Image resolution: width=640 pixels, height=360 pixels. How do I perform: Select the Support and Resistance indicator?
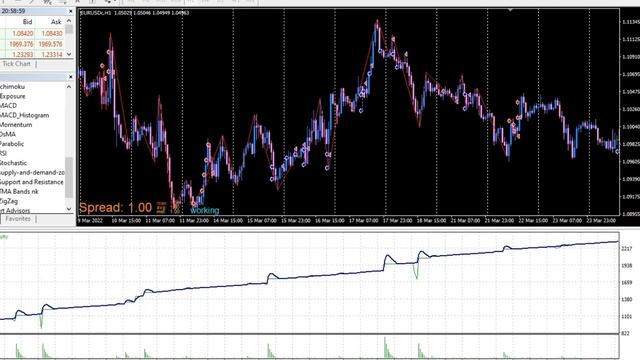tap(32, 182)
